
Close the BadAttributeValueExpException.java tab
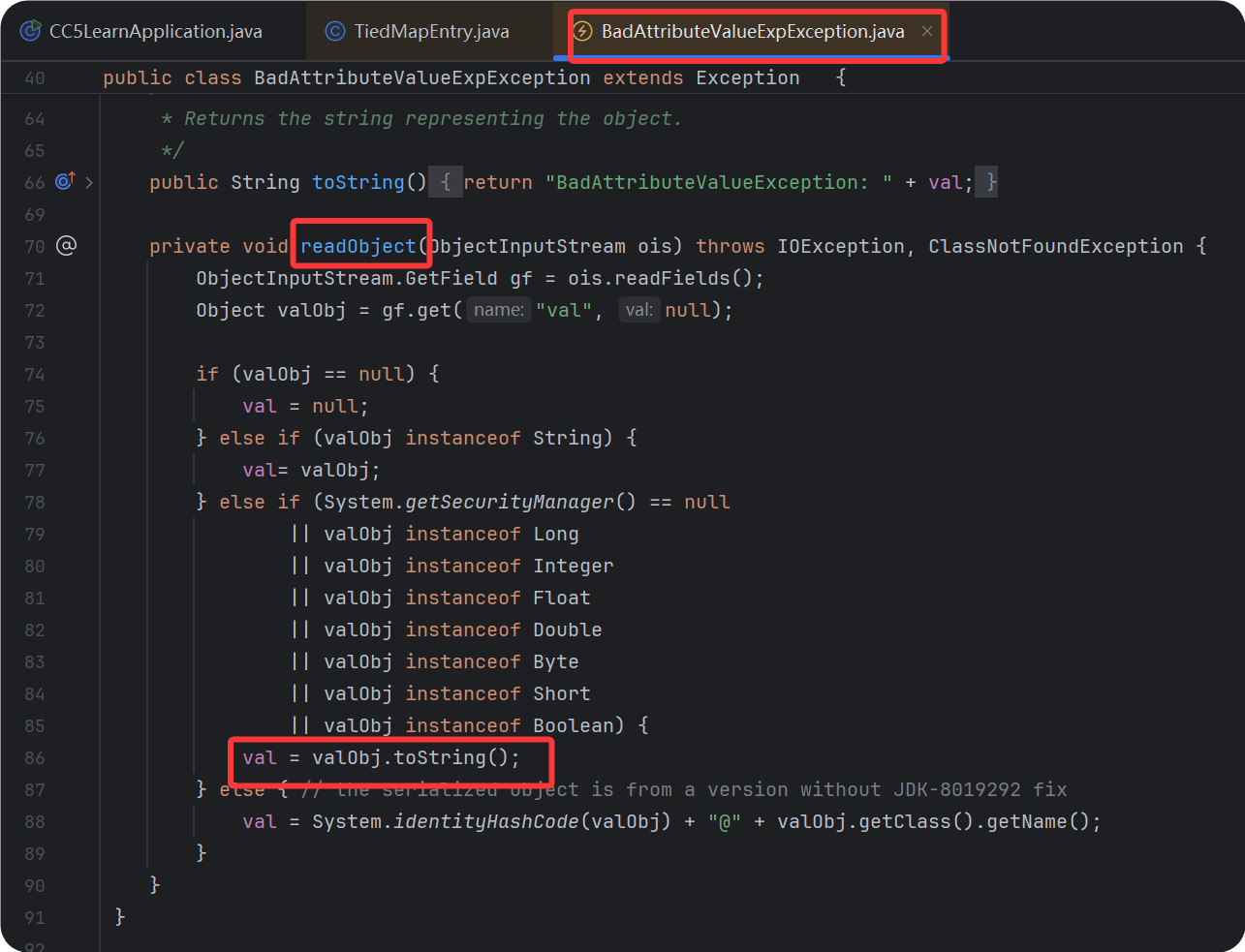pos(927,30)
